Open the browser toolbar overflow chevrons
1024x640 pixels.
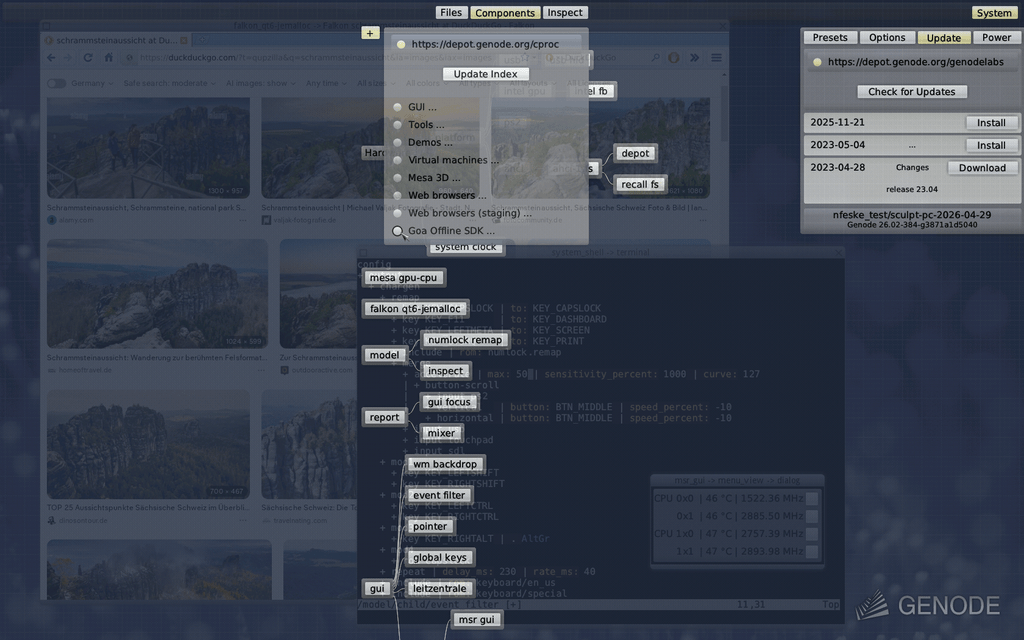[x=694, y=57]
